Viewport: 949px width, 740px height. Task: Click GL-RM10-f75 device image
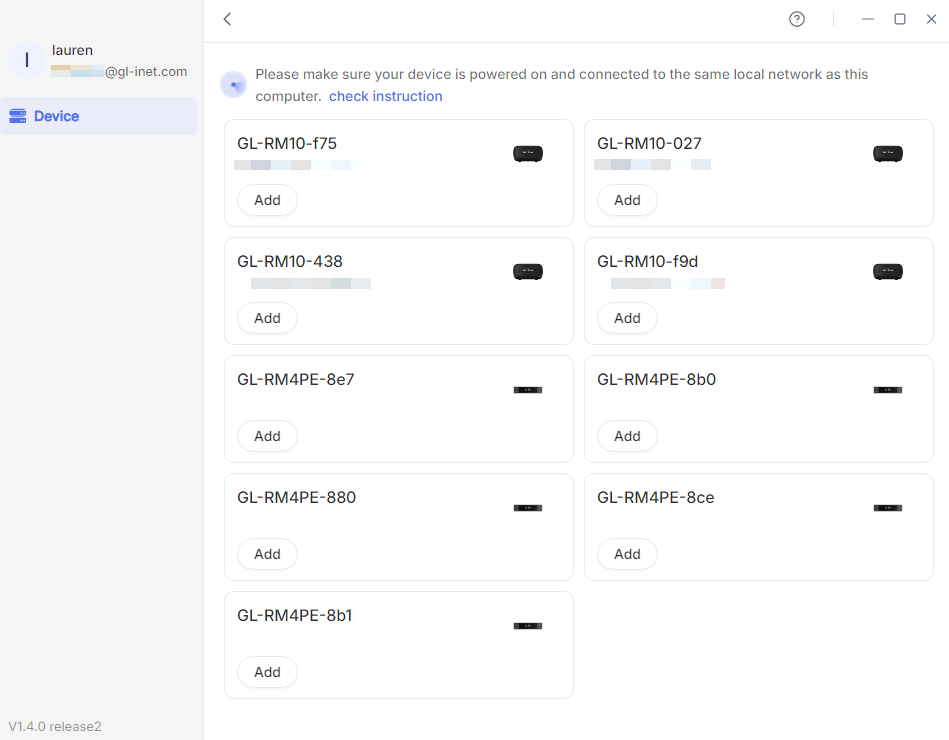[528, 154]
